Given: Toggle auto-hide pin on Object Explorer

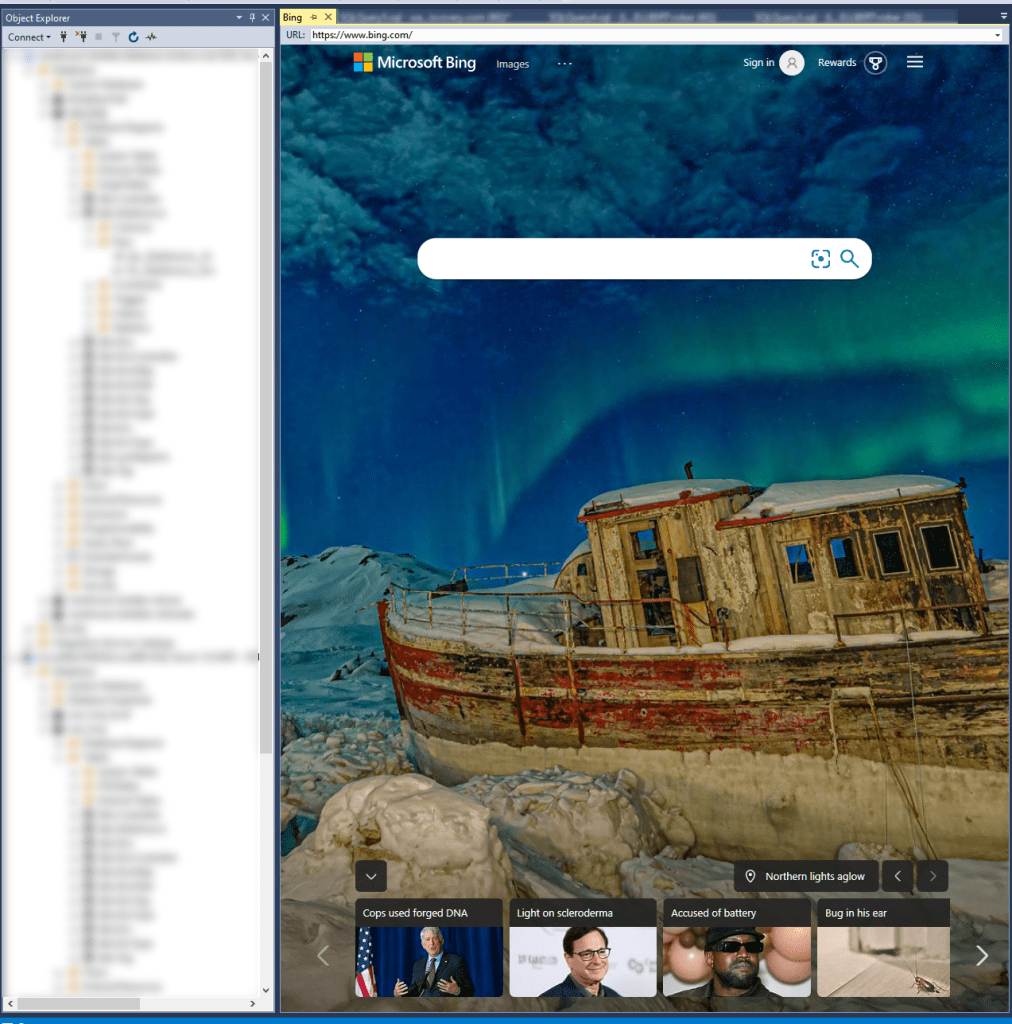Looking at the screenshot, I should [x=252, y=18].
